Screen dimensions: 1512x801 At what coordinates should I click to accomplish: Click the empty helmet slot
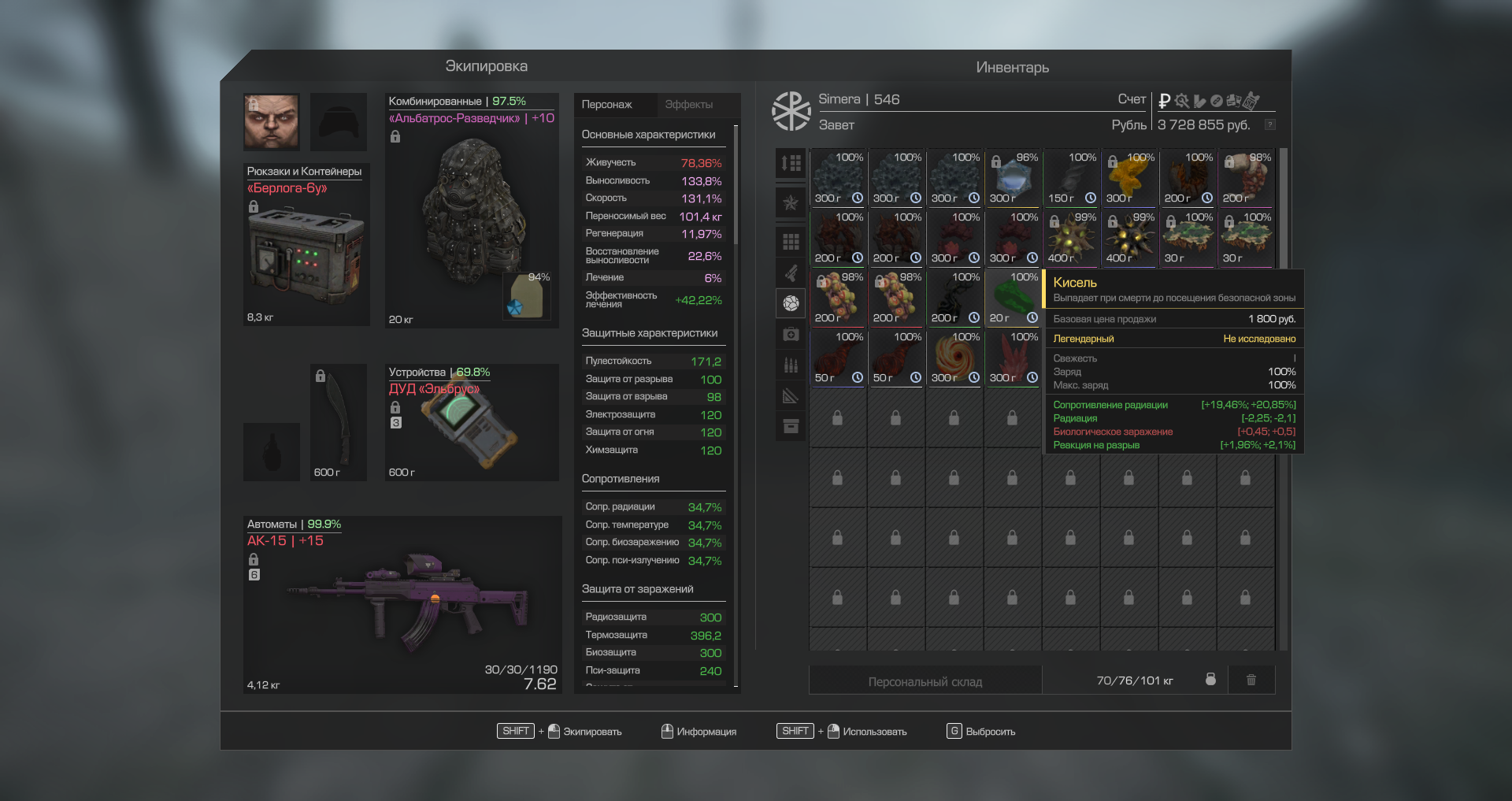(339, 121)
